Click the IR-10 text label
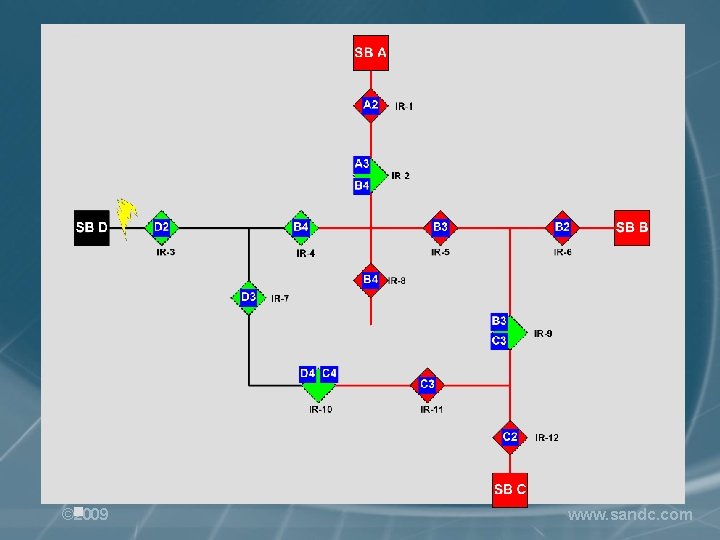Viewport: 720px width, 540px height. point(321,410)
